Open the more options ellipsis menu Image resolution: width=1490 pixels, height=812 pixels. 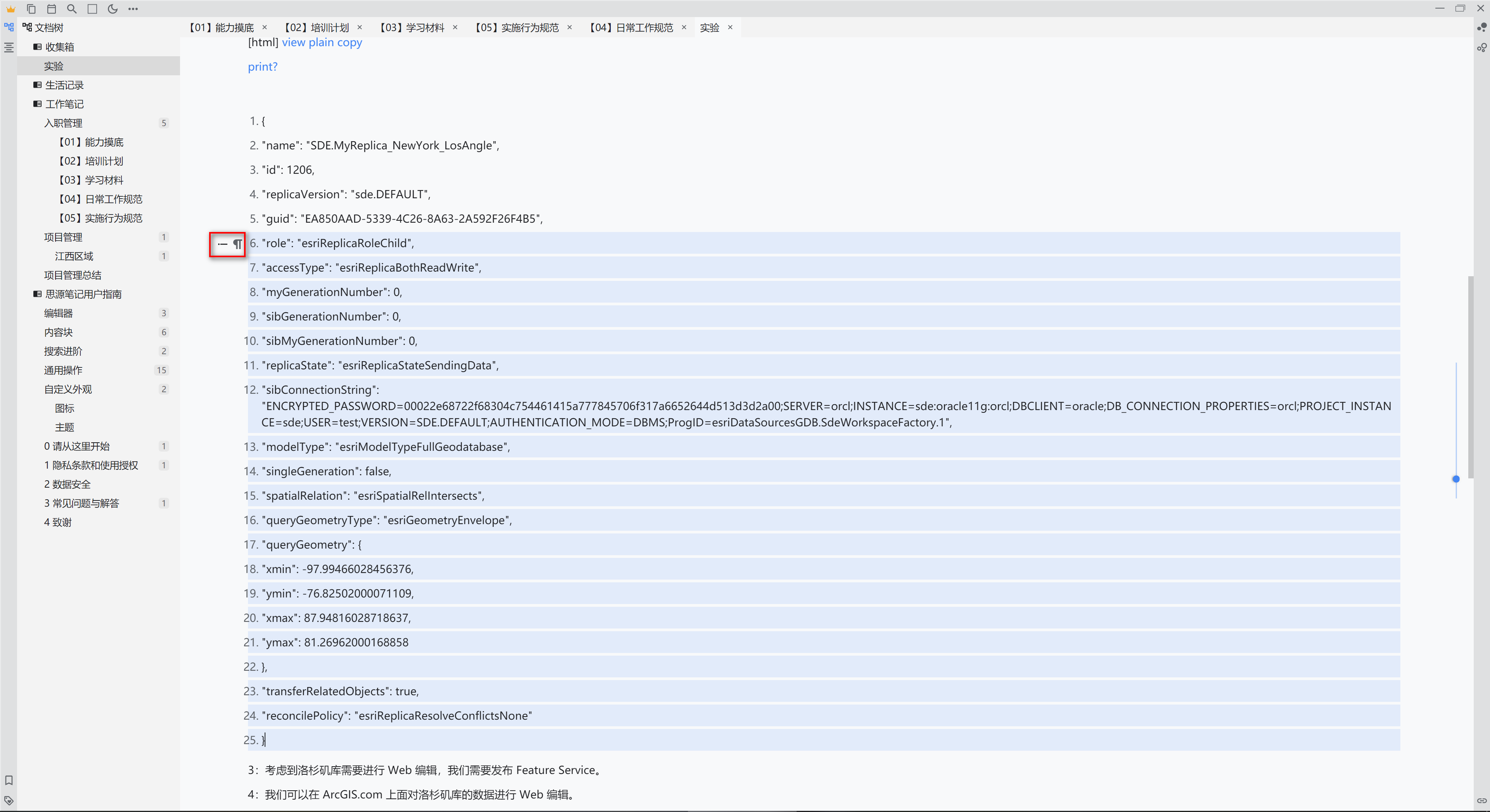133,9
